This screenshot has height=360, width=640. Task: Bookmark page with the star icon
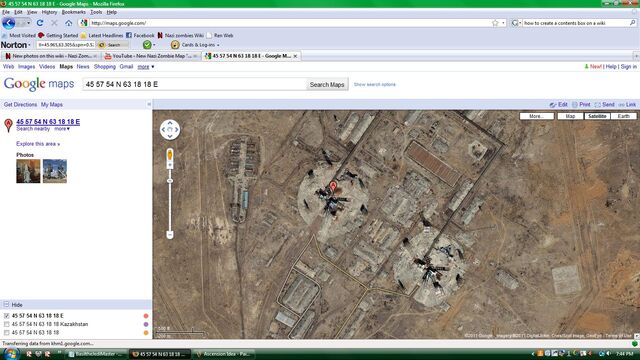coord(495,23)
